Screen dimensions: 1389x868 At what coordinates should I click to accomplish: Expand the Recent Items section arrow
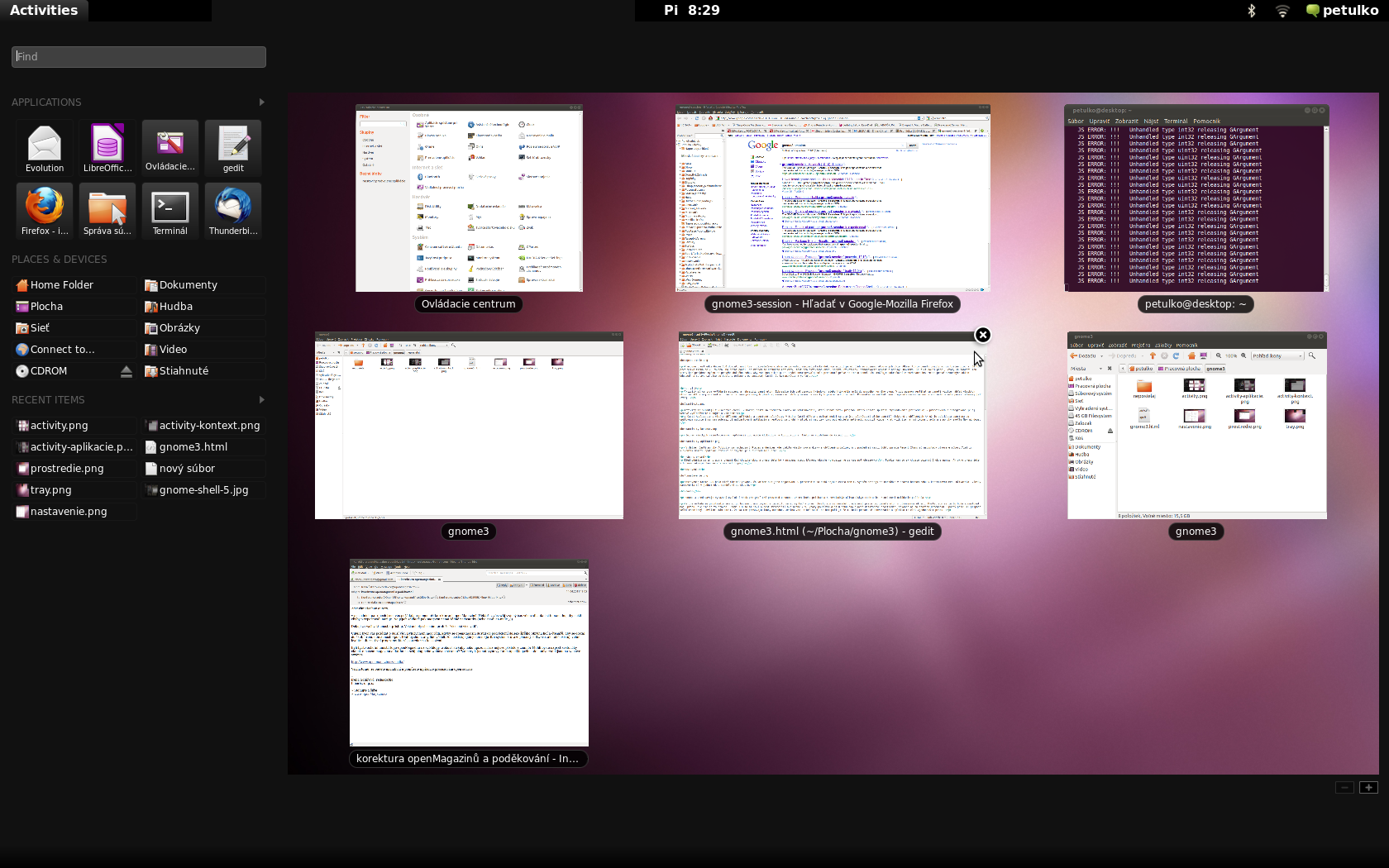(x=262, y=399)
